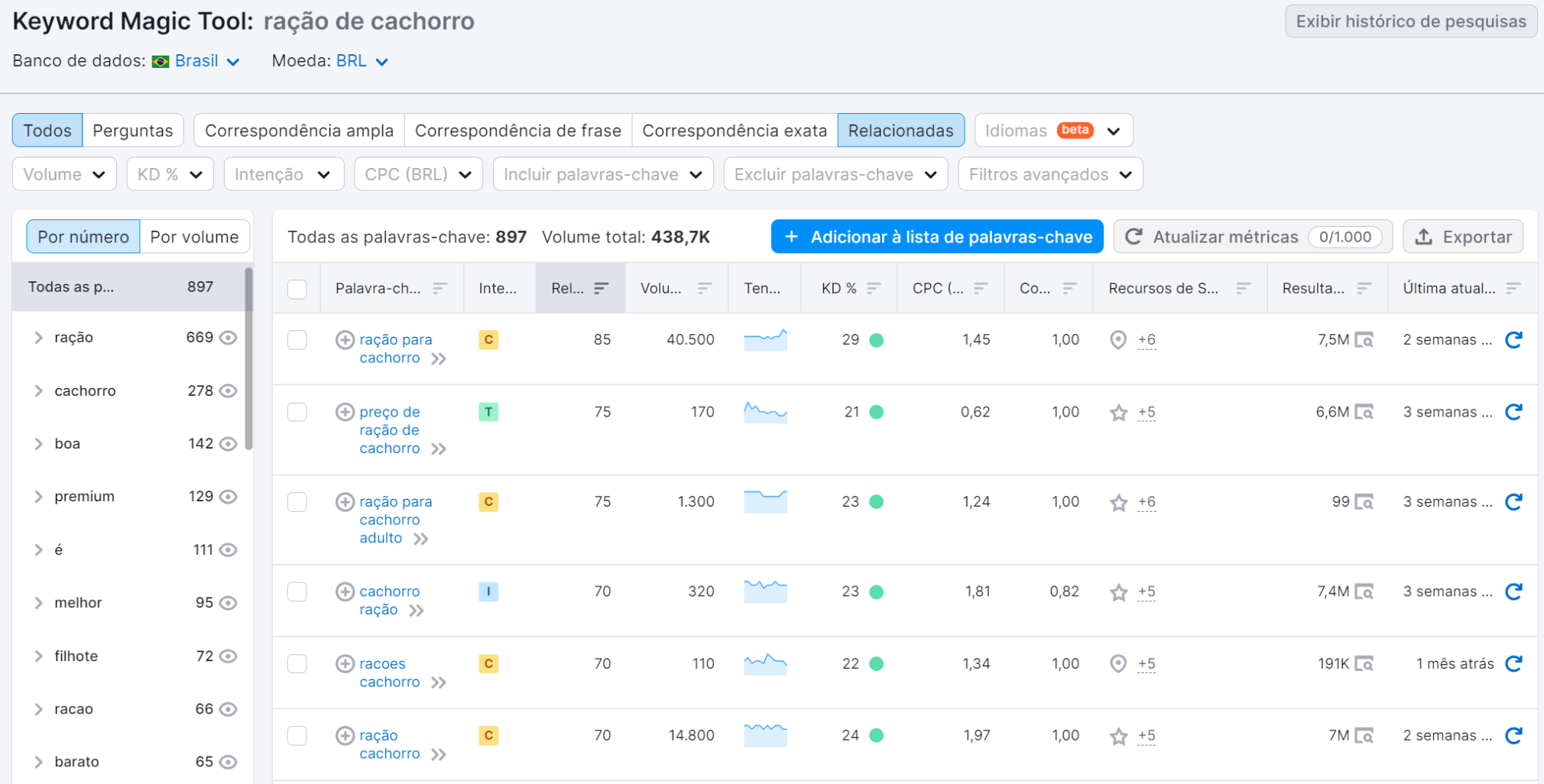This screenshot has height=784, width=1544.
Task: View SERP results for 7,4M row
Action: [x=1364, y=591]
